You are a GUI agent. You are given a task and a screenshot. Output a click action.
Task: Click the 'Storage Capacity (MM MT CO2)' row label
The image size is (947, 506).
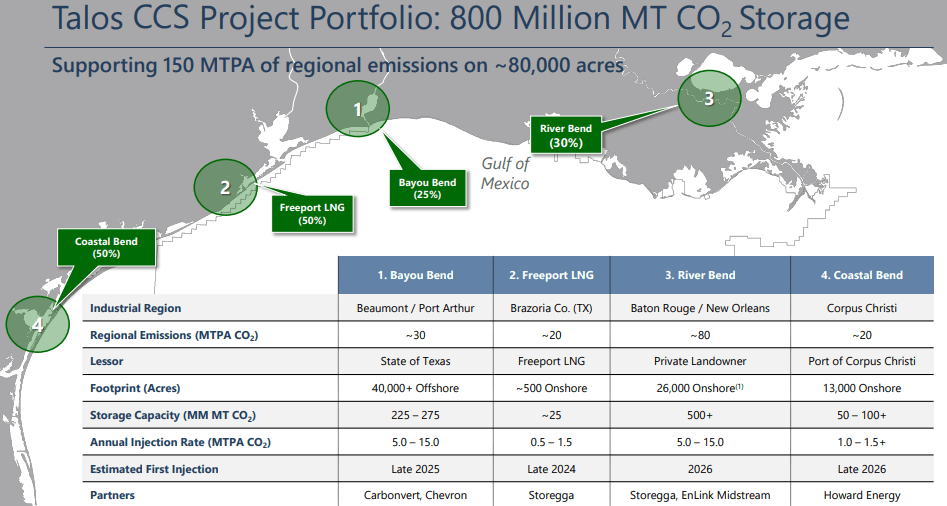click(x=173, y=415)
